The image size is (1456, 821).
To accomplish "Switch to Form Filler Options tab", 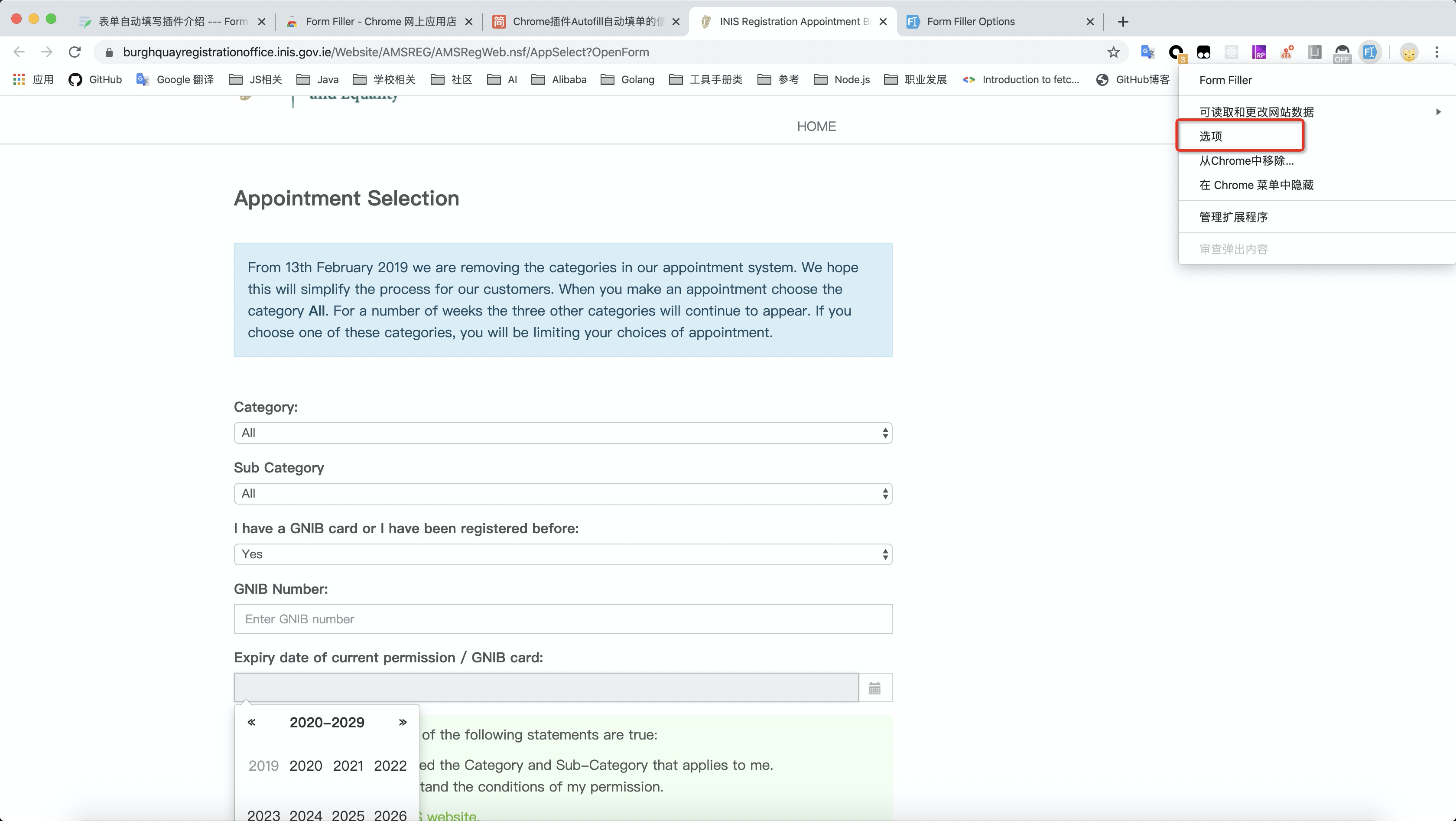I will [971, 22].
